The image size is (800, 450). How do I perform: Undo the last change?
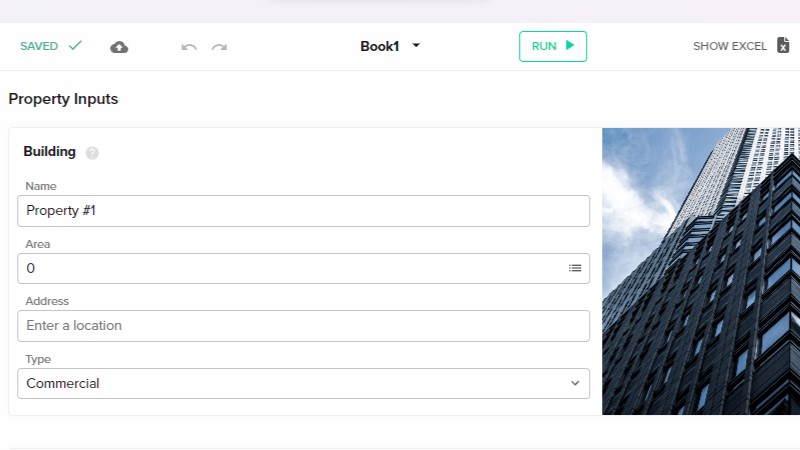[188, 47]
